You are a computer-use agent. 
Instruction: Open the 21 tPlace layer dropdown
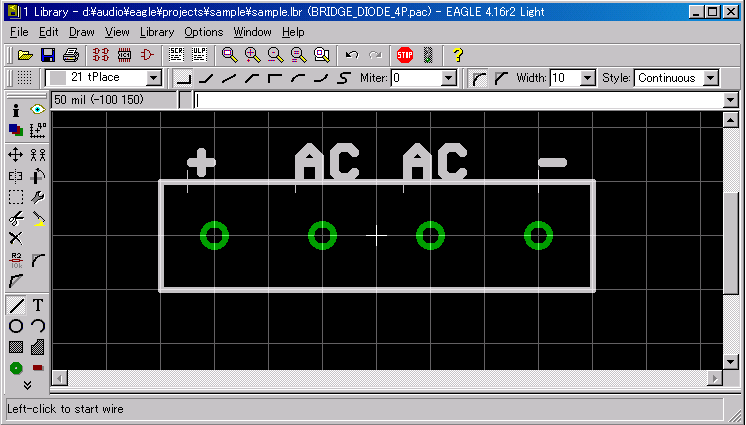[x=153, y=78]
